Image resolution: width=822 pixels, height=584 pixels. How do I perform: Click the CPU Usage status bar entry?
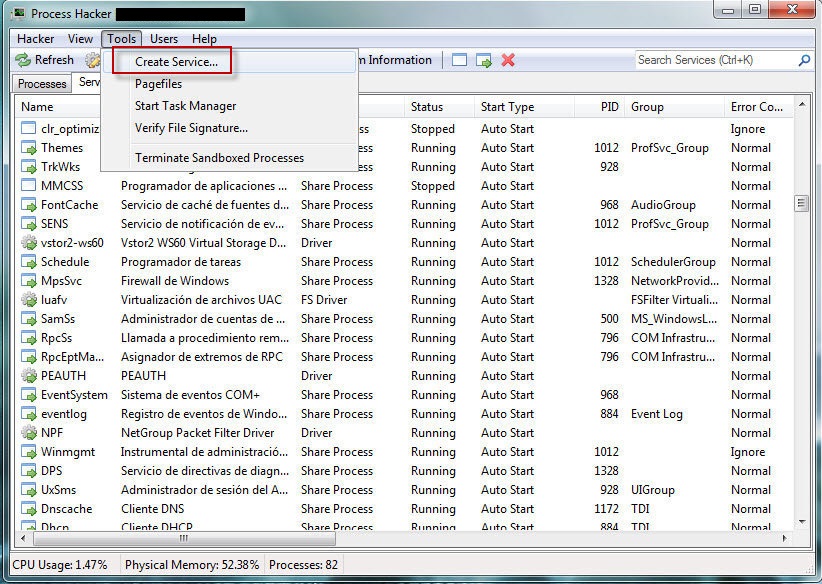tap(60, 565)
